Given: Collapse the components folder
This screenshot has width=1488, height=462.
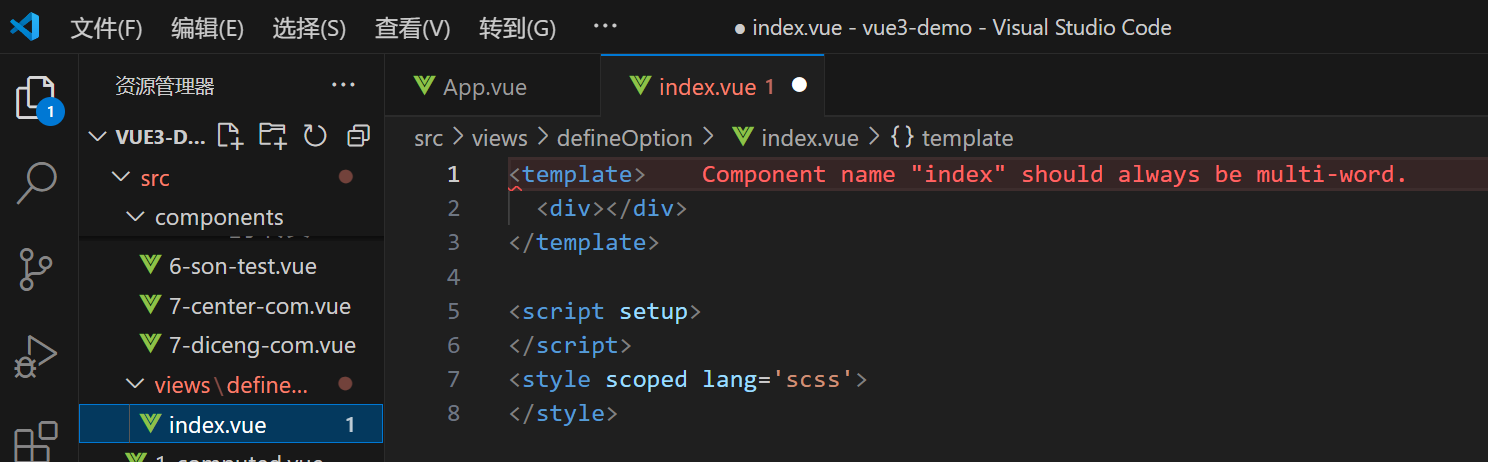Looking at the screenshot, I should tap(135, 218).
